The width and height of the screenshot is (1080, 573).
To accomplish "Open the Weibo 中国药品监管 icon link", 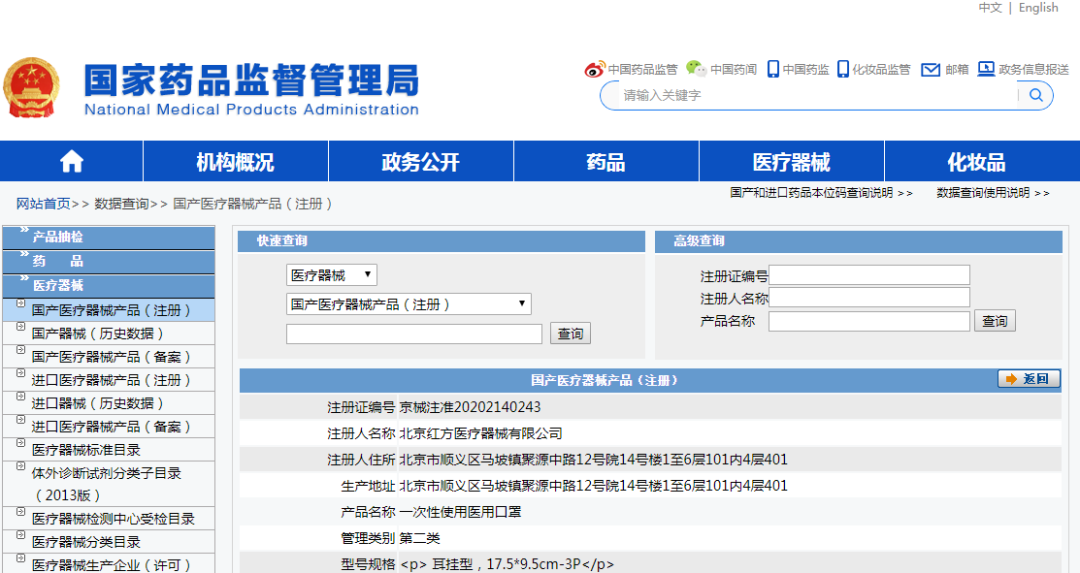I will tap(595, 69).
